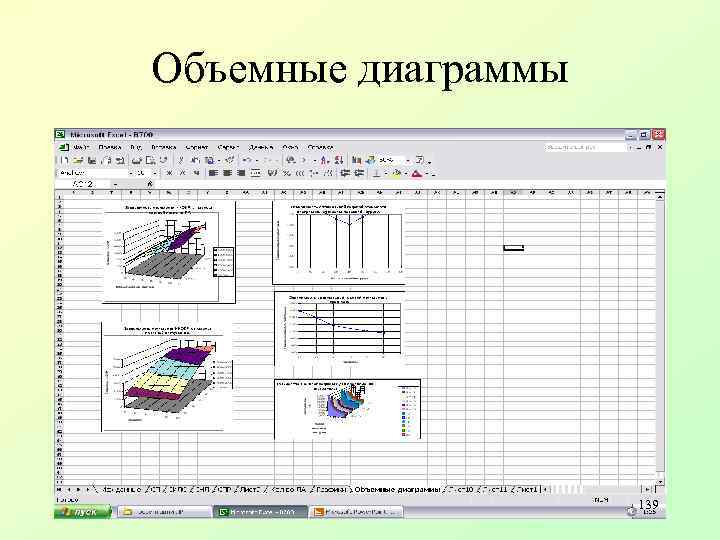
Task: Expand the AutoSum functions arrow
Action: [314, 160]
